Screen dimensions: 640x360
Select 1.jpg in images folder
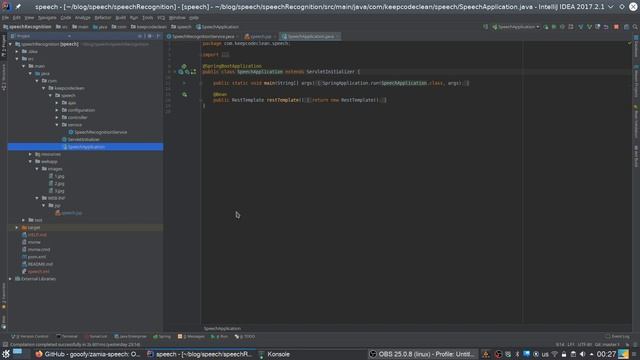(x=56, y=176)
